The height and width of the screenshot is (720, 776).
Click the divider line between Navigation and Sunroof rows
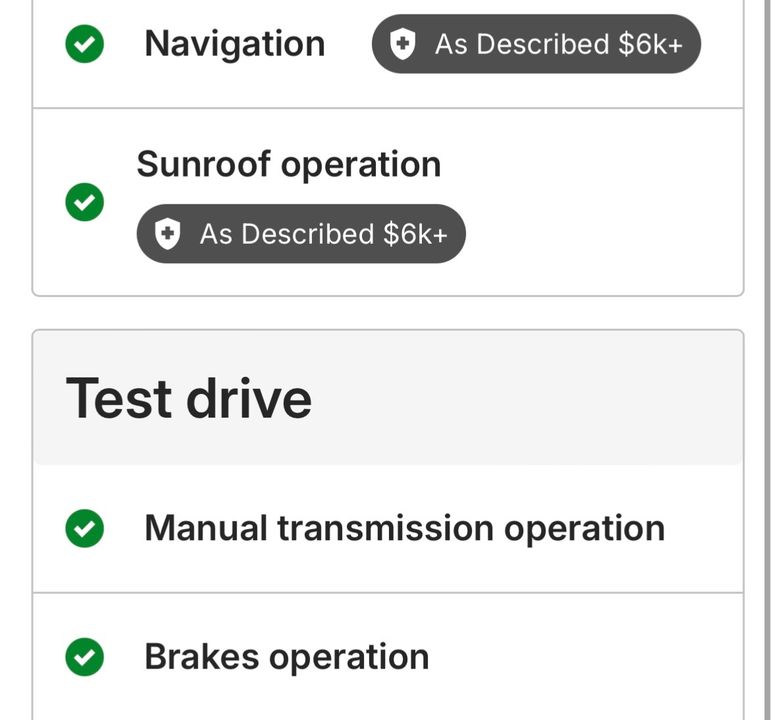click(388, 108)
